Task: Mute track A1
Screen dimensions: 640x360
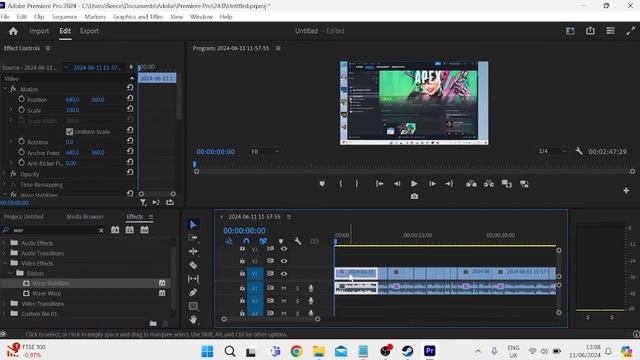Action: point(284,288)
